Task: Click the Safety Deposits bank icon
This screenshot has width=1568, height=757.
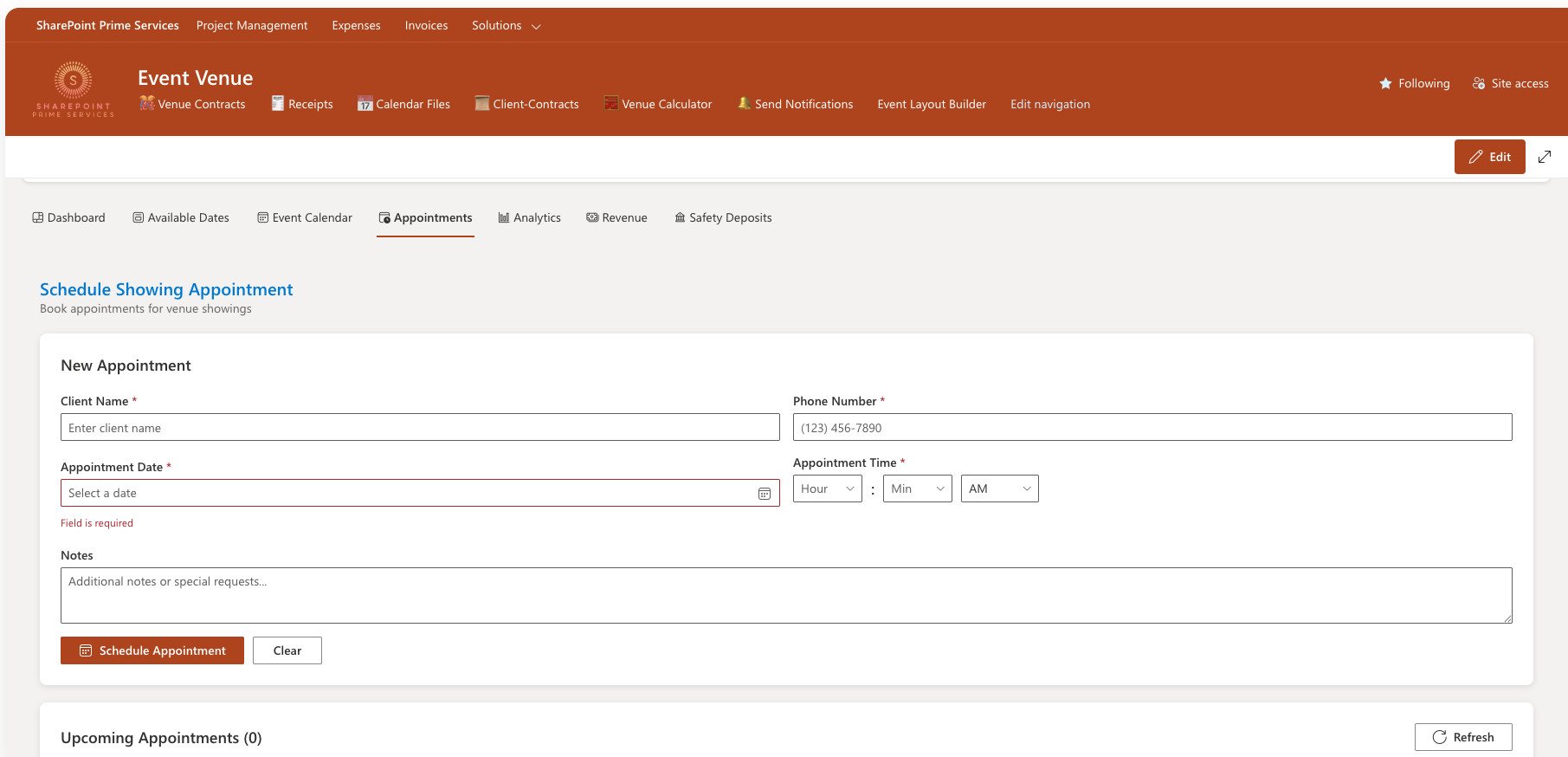Action: point(680,217)
